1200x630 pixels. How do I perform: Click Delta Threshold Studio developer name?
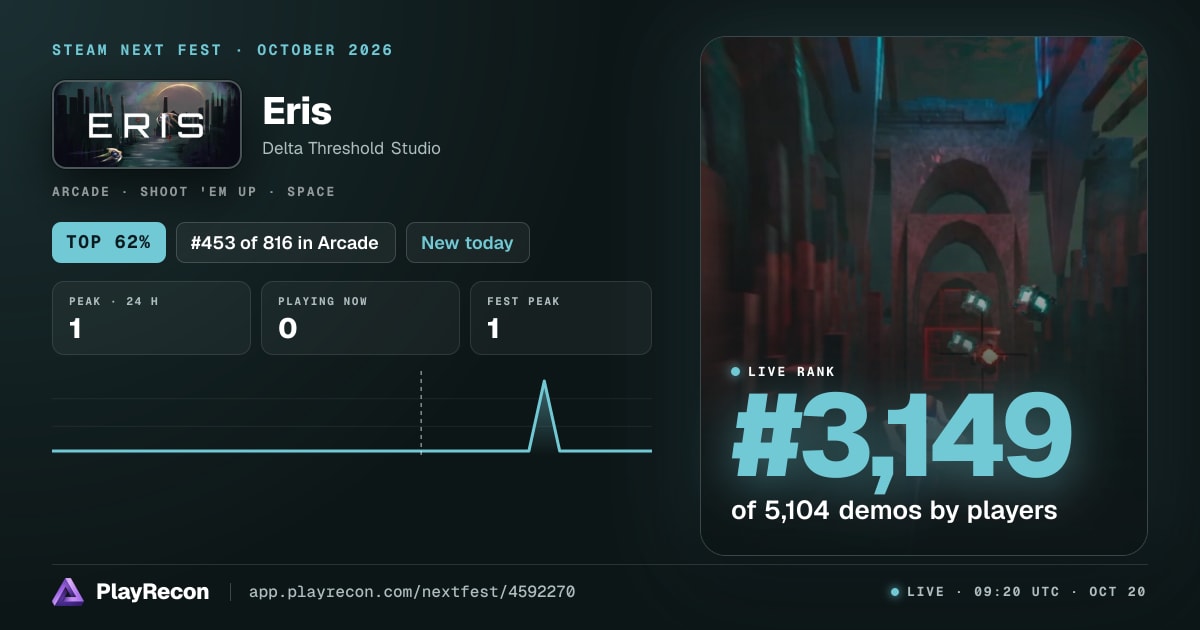pos(351,148)
